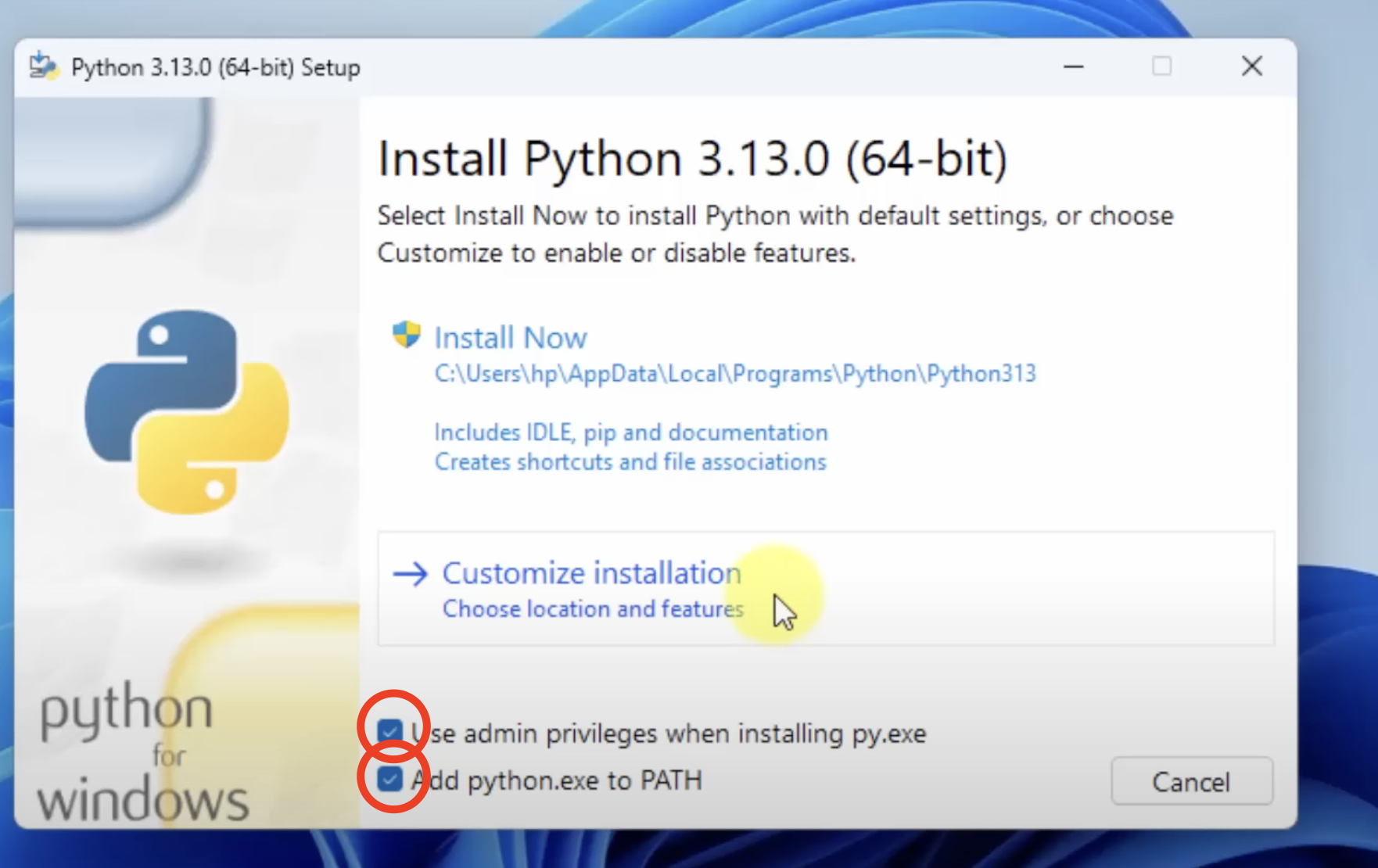
Task: Click the Python Setup title bar icon
Action: tap(44, 66)
